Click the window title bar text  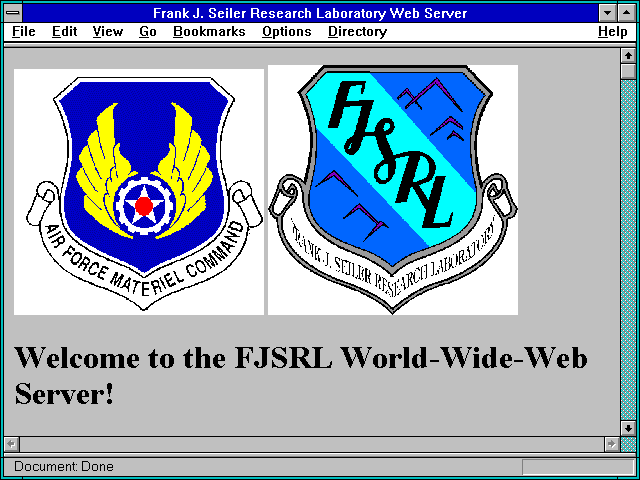(310, 13)
